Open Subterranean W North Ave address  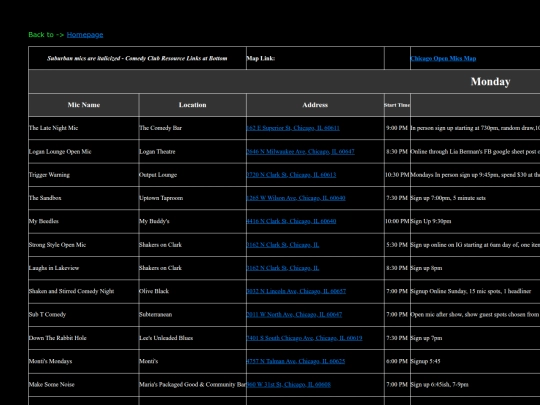[x=294, y=314]
